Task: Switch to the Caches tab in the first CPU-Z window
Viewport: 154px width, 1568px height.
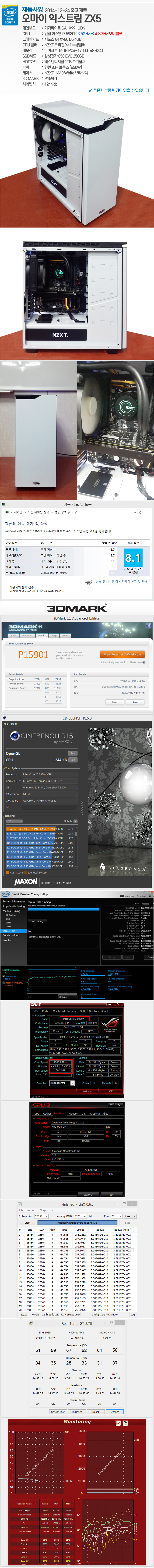Action: pyautogui.click(x=46, y=1011)
